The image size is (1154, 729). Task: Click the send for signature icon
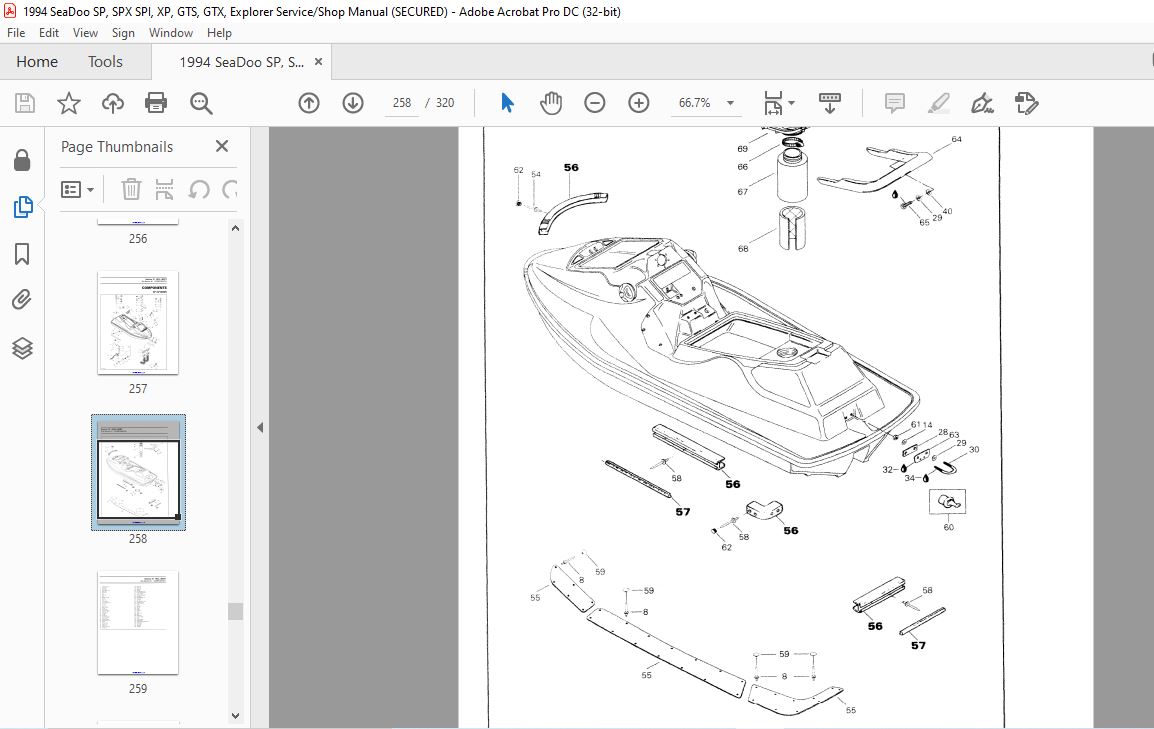pos(1027,103)
